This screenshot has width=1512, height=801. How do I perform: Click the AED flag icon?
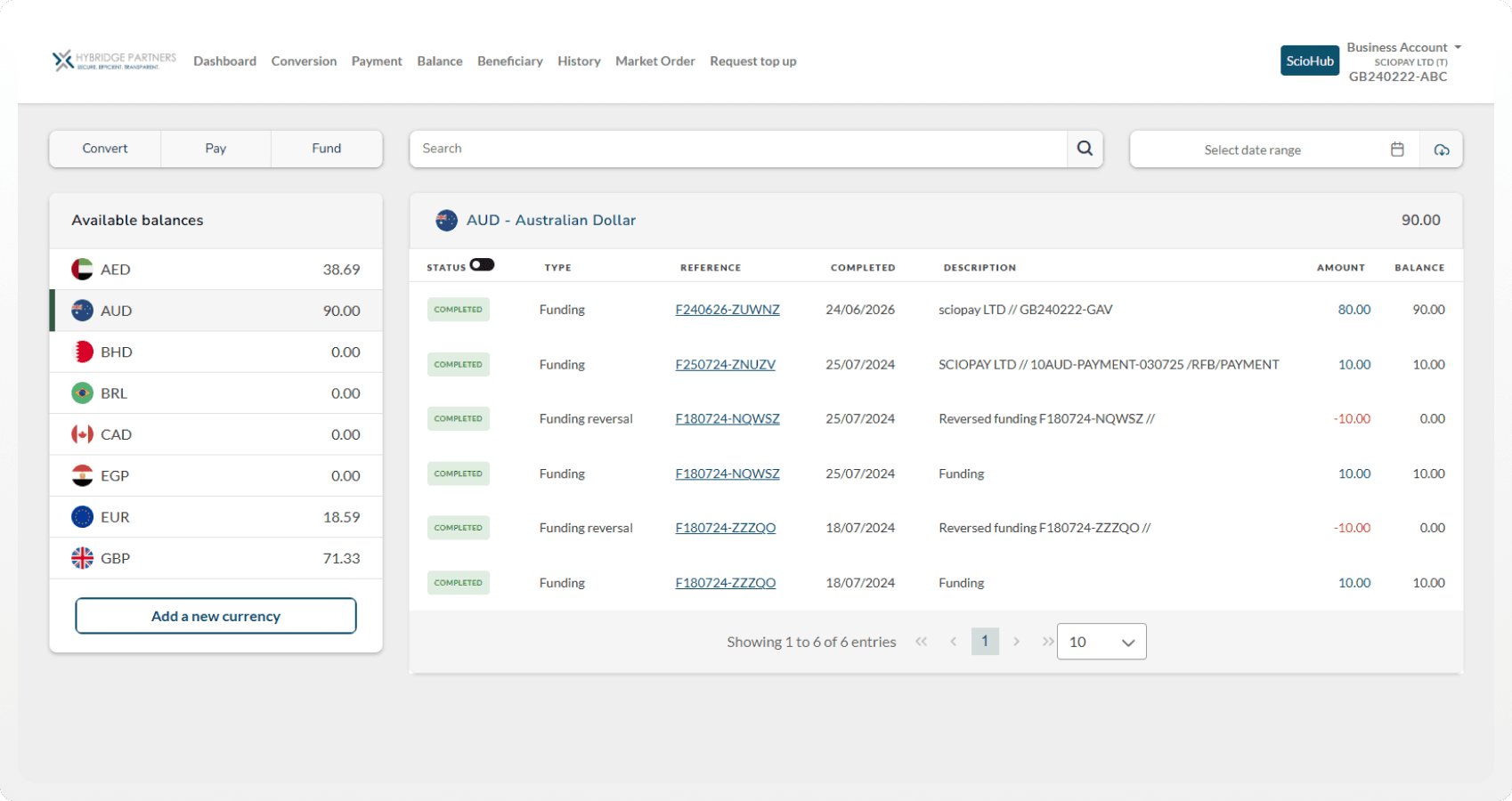82,269
